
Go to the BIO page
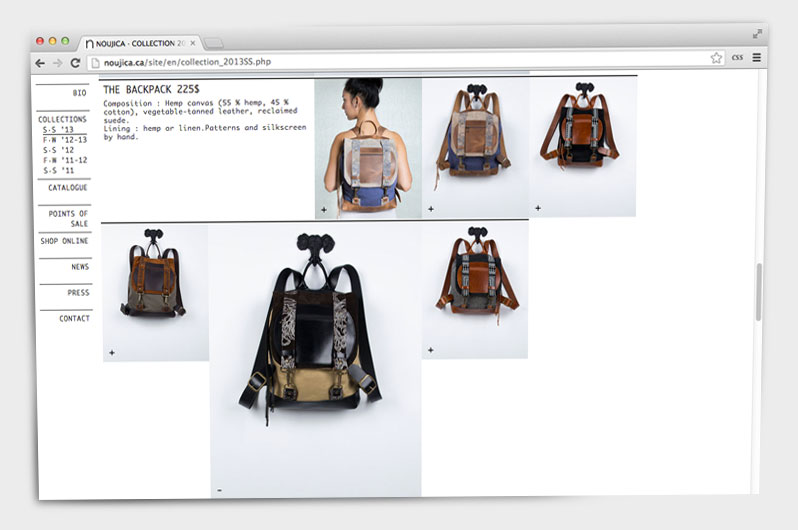coord(79,93)
